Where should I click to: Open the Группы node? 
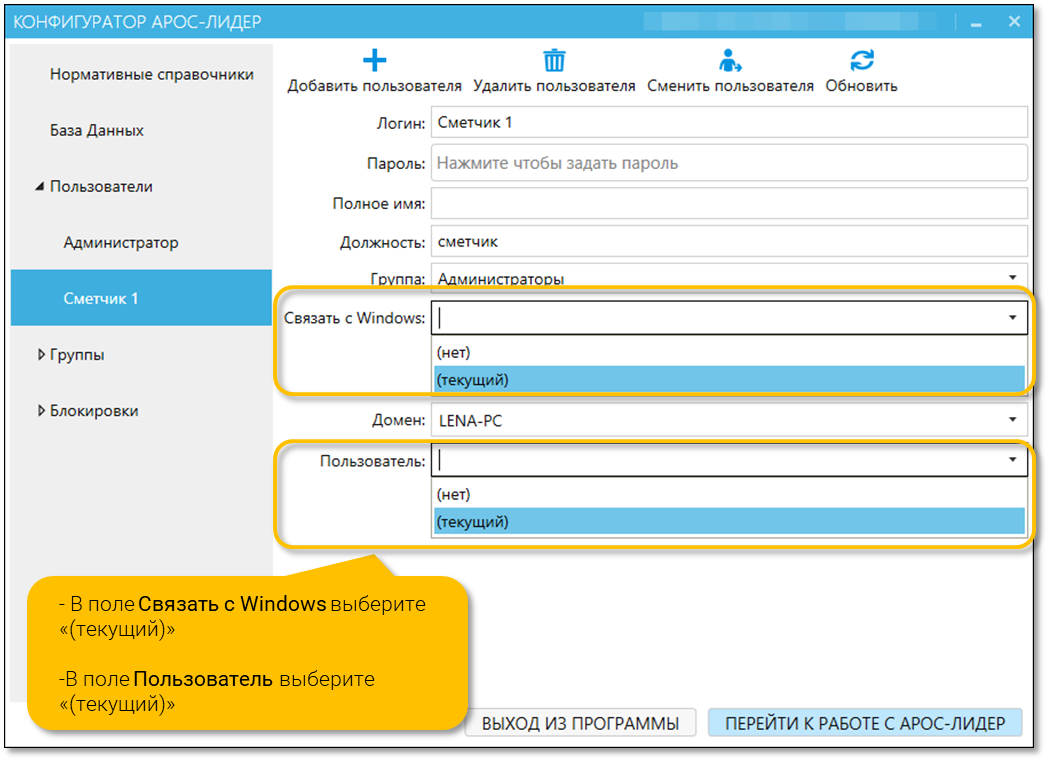77,355
